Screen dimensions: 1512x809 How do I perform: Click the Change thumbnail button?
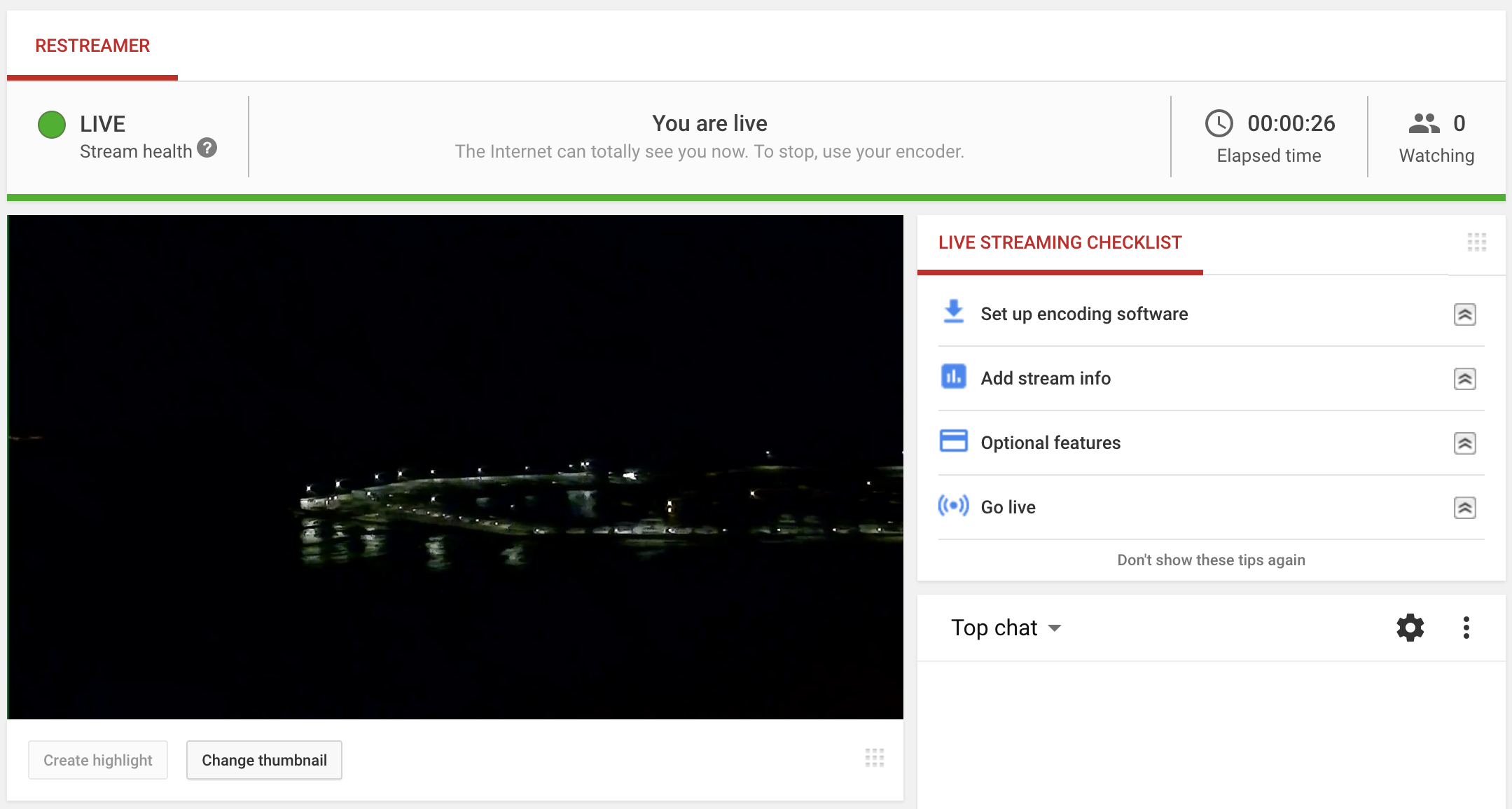264,760
